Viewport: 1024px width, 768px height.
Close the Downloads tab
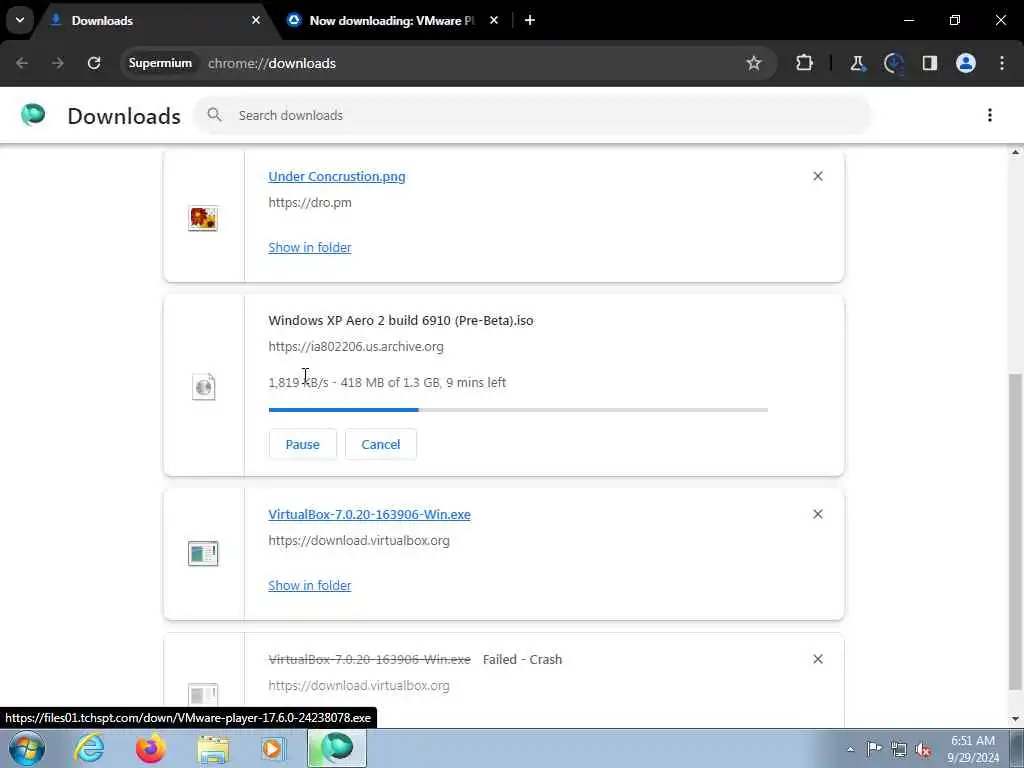click(256, 20)
